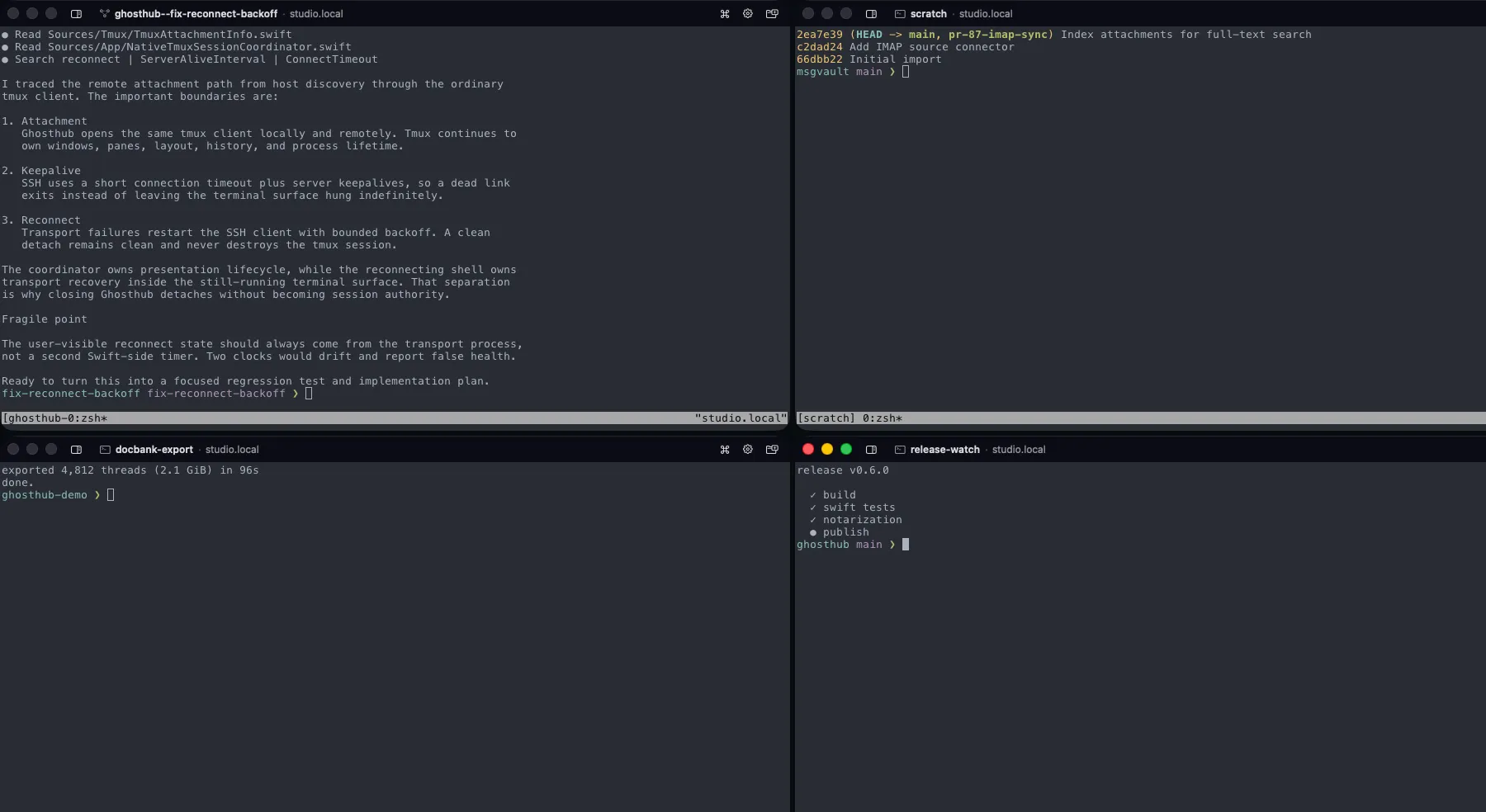Image resolution: width=1486 pixels, height=812 pixels.
Task: Click ghosthub main prompt in release-watch
Action: (x=846, y=545)
